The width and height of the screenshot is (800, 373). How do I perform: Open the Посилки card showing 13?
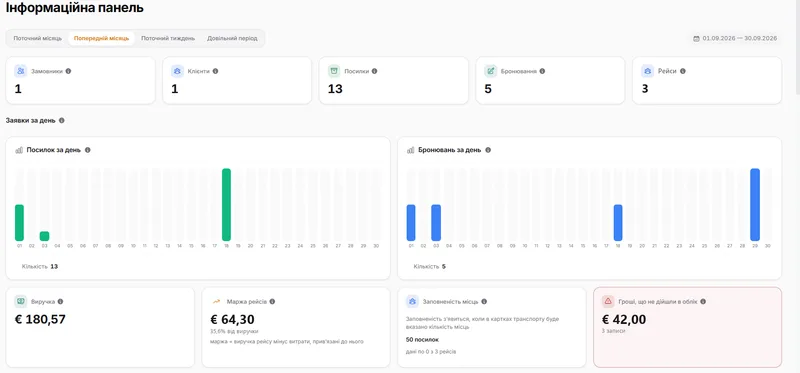[394, 81]
